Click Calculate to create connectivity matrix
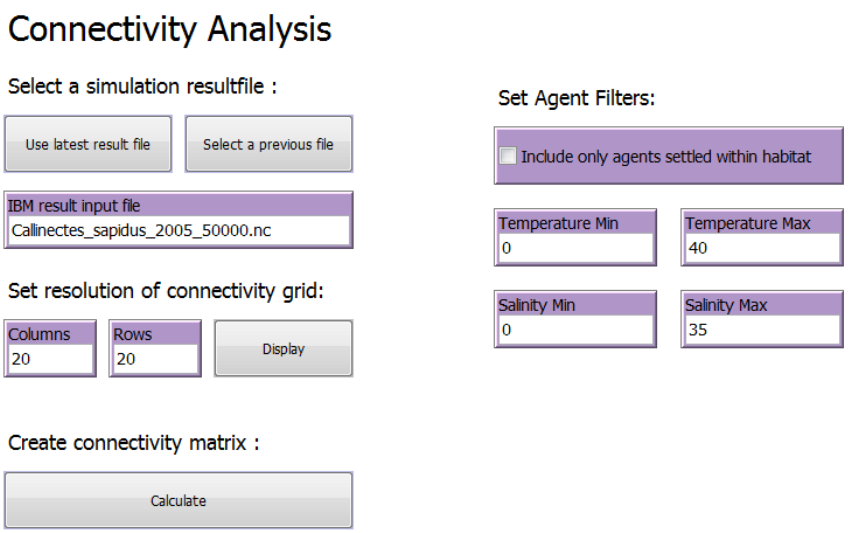The image size is (851, 533). pos(178,500)
